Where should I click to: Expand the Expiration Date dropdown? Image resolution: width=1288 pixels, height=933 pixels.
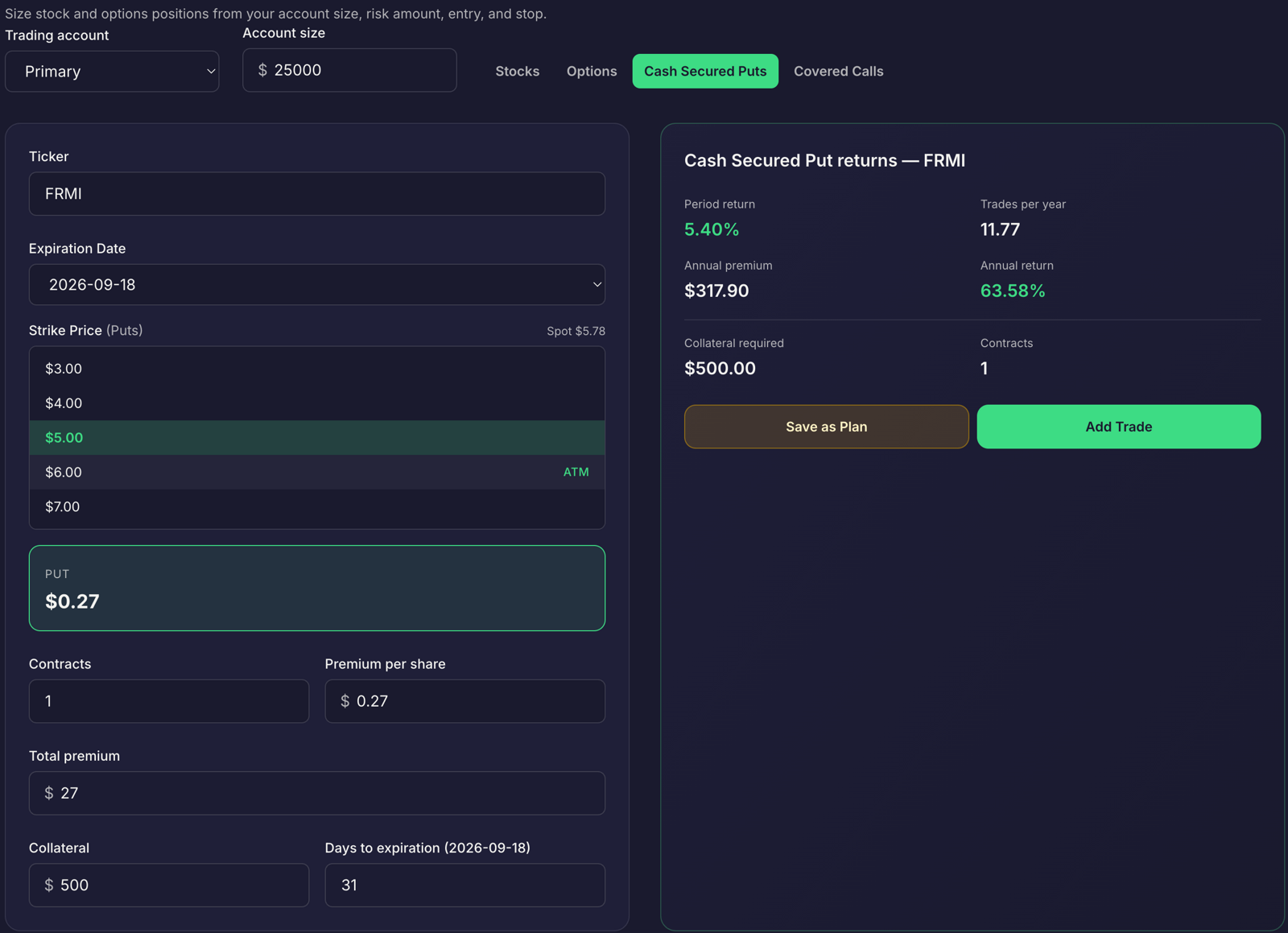[317, 285]
